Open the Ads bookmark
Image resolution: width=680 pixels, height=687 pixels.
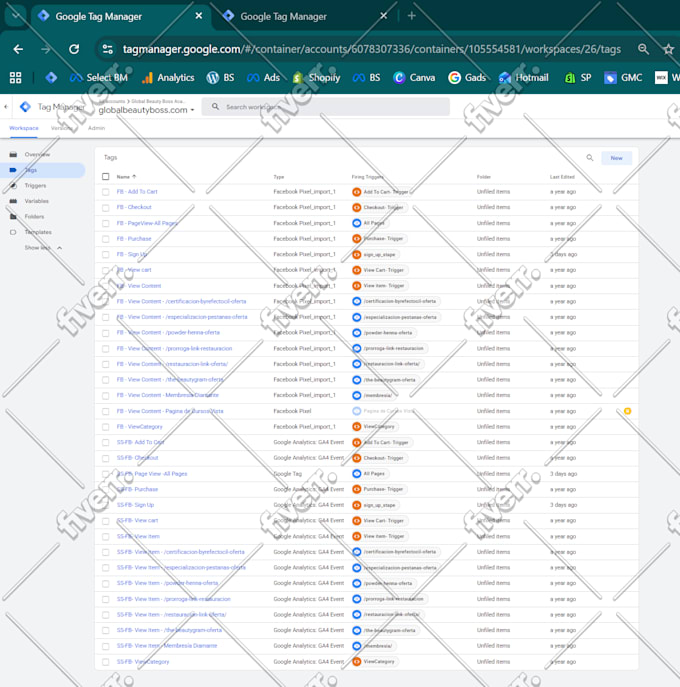pos(263,78)
